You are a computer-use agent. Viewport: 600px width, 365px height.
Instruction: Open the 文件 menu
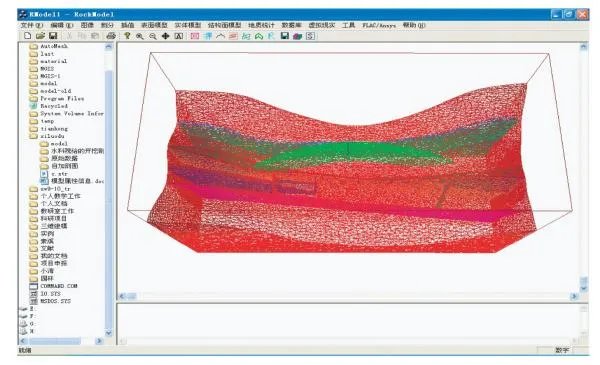[32, 25]
